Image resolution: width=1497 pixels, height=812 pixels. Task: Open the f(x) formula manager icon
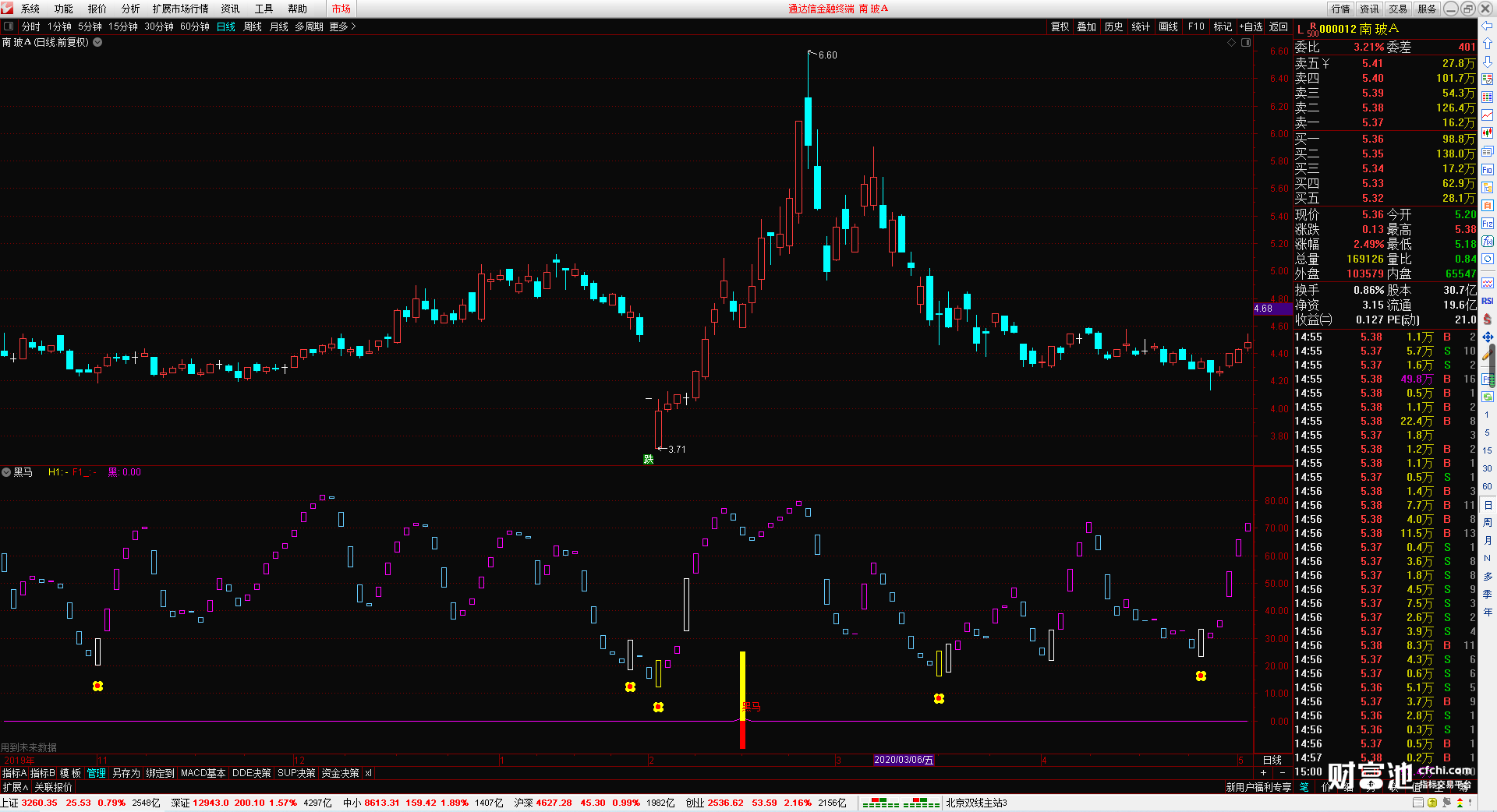click(1488, 242)
